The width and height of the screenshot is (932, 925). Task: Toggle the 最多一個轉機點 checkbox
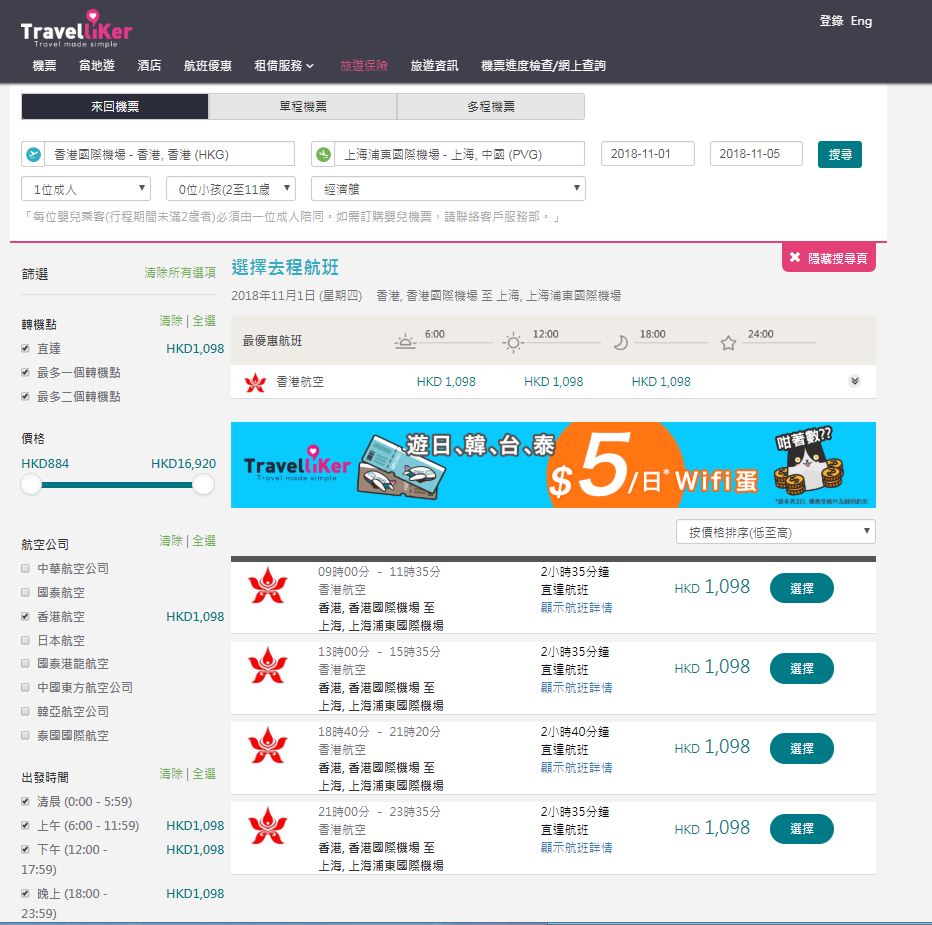pyautogui.click(x=25, y=372)
